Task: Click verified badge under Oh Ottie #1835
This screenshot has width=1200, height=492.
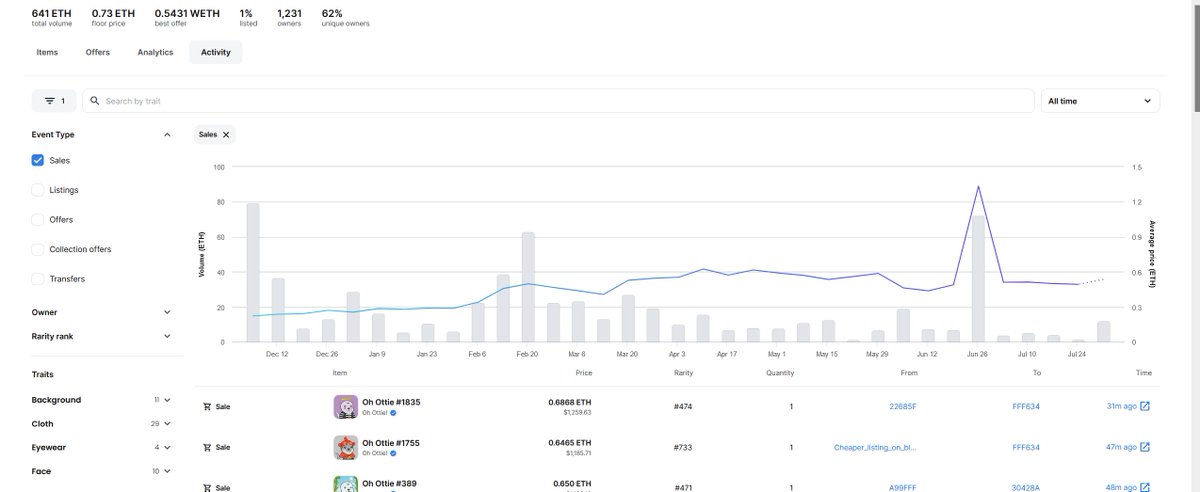Action: 394,412
